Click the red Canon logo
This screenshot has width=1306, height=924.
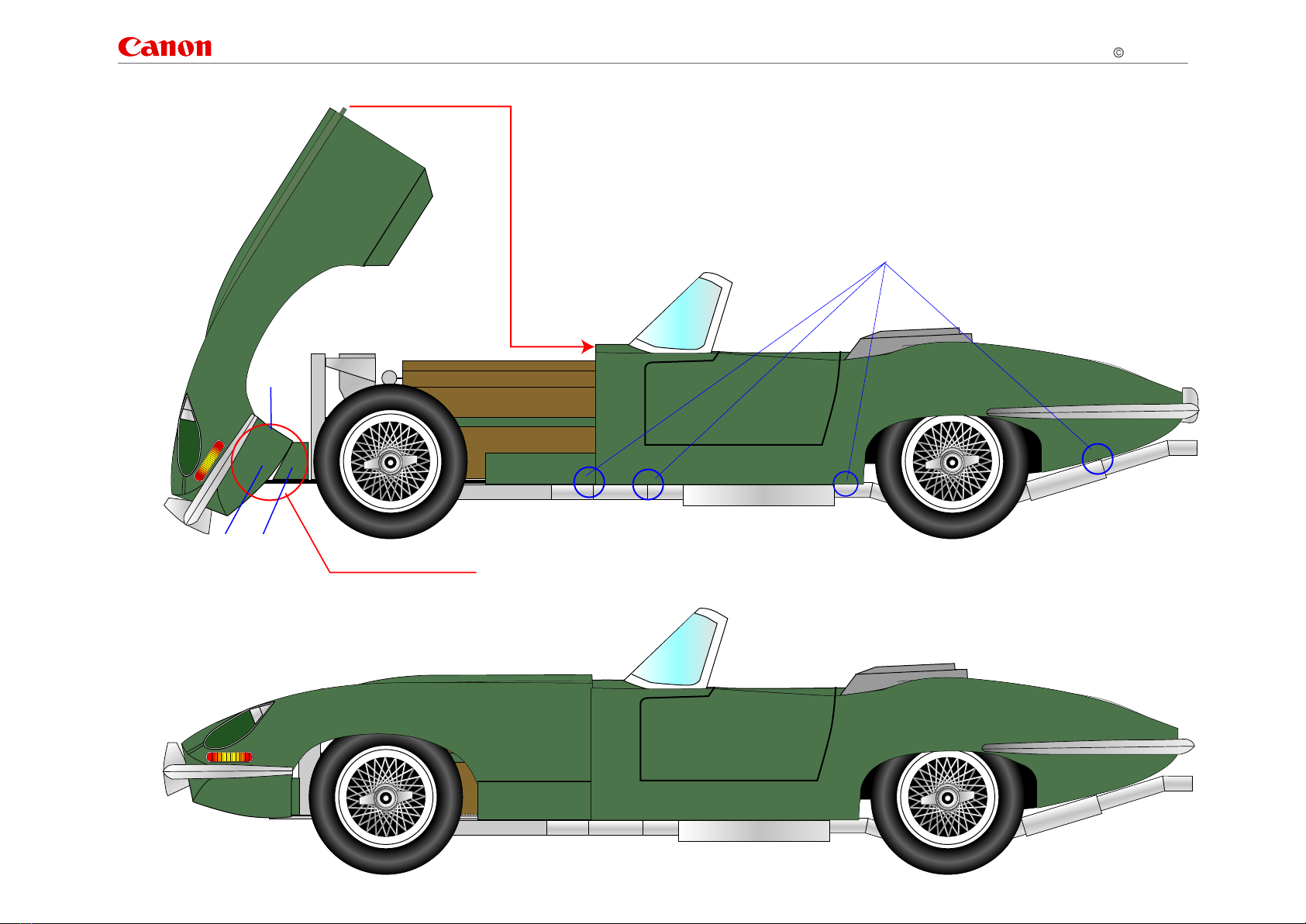[x=164, y=47]
